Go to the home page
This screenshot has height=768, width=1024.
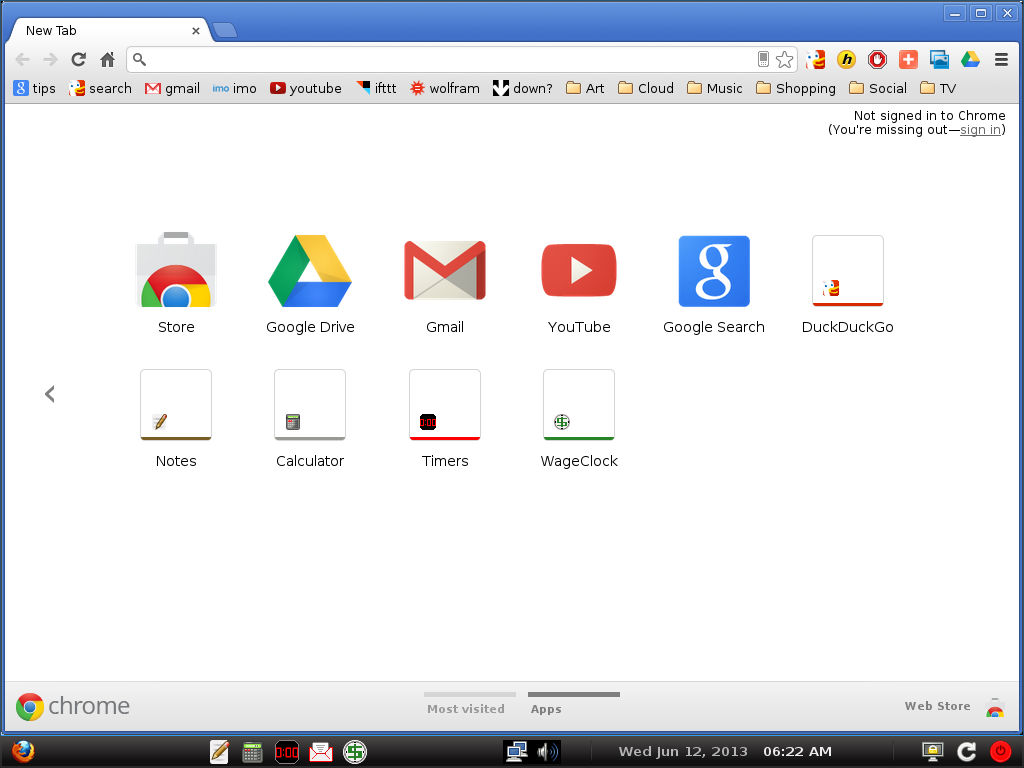(x=107, y=59)
